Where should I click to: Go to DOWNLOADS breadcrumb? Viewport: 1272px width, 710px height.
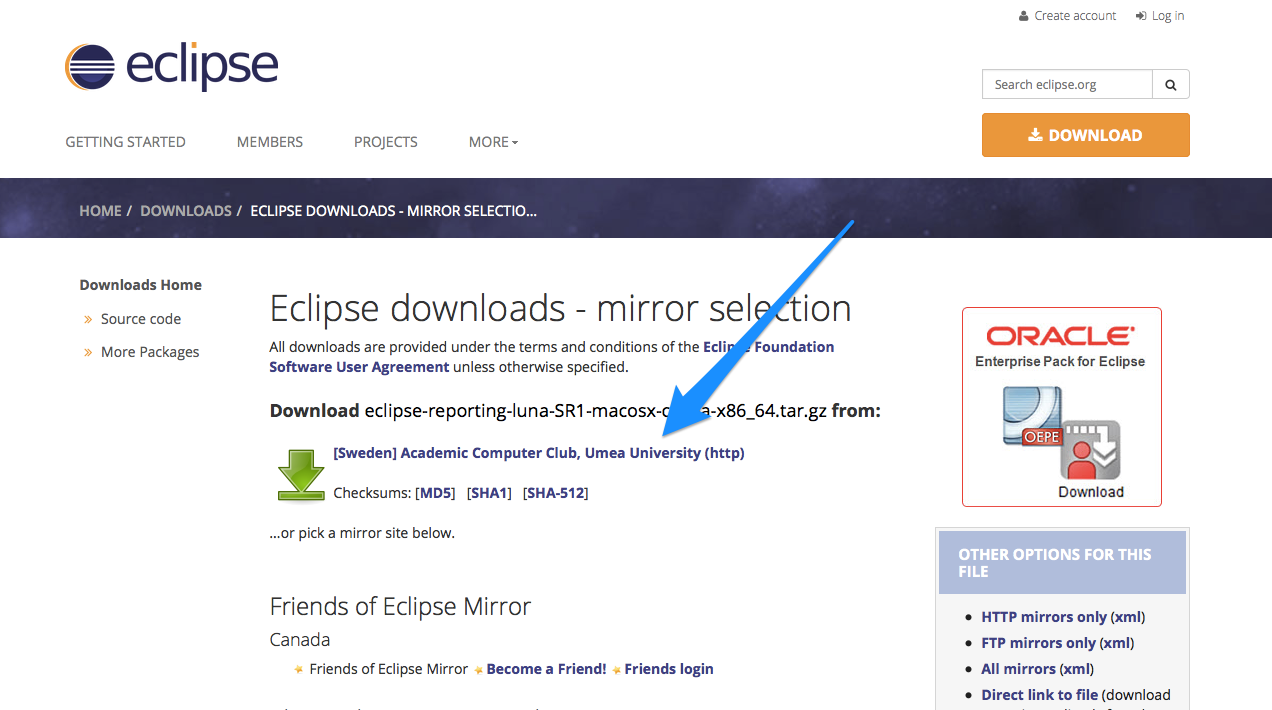(x=186, y=211)
